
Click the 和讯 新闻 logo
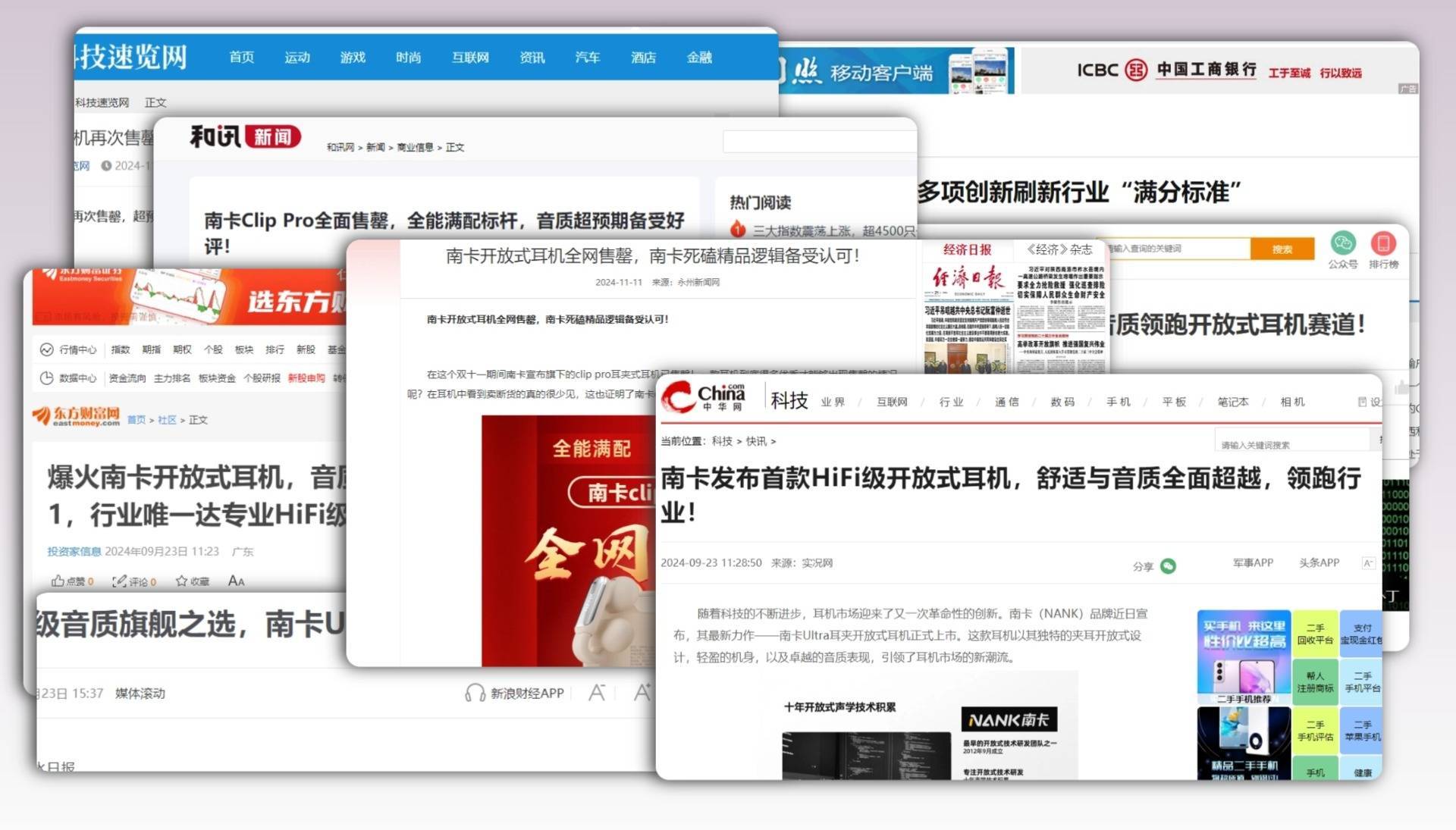[245, 136]
